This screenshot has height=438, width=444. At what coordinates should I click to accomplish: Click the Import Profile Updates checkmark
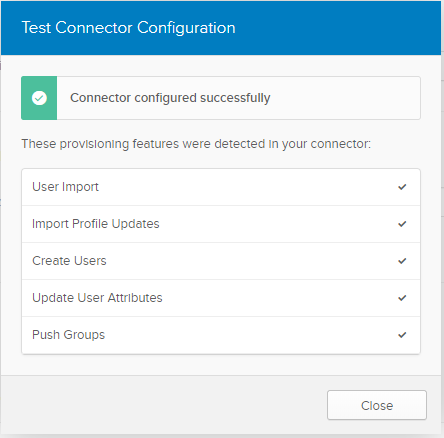[402, 224]
